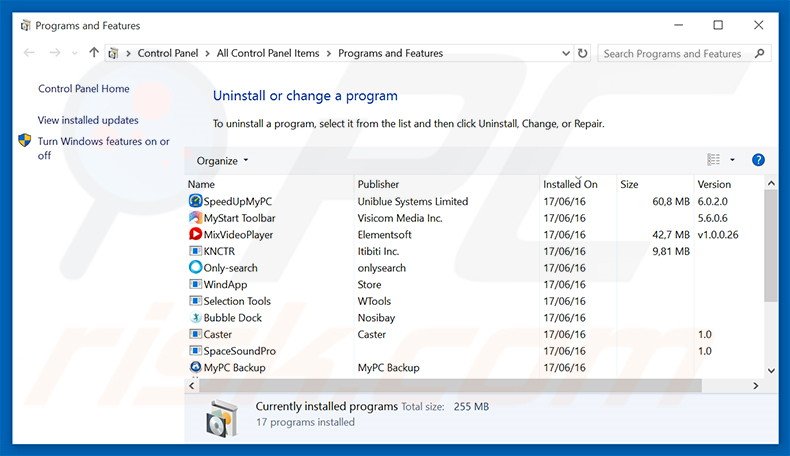Viewport: 790px width, 456px height.
Task: Click the scroll left arrow
Action: click(191, 385)
